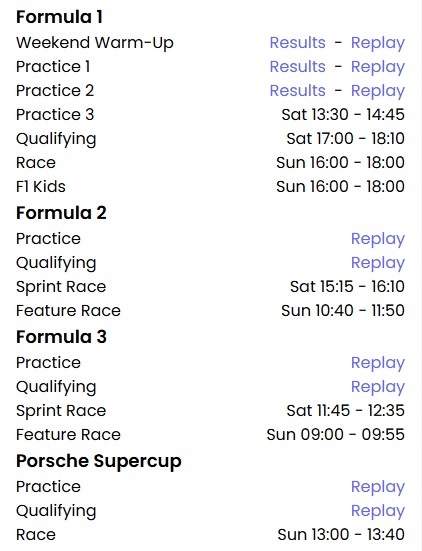Screen dimensions: 422x551
Task: Watch Formula 3 Qualifying Replay
Action: (378, 387)
